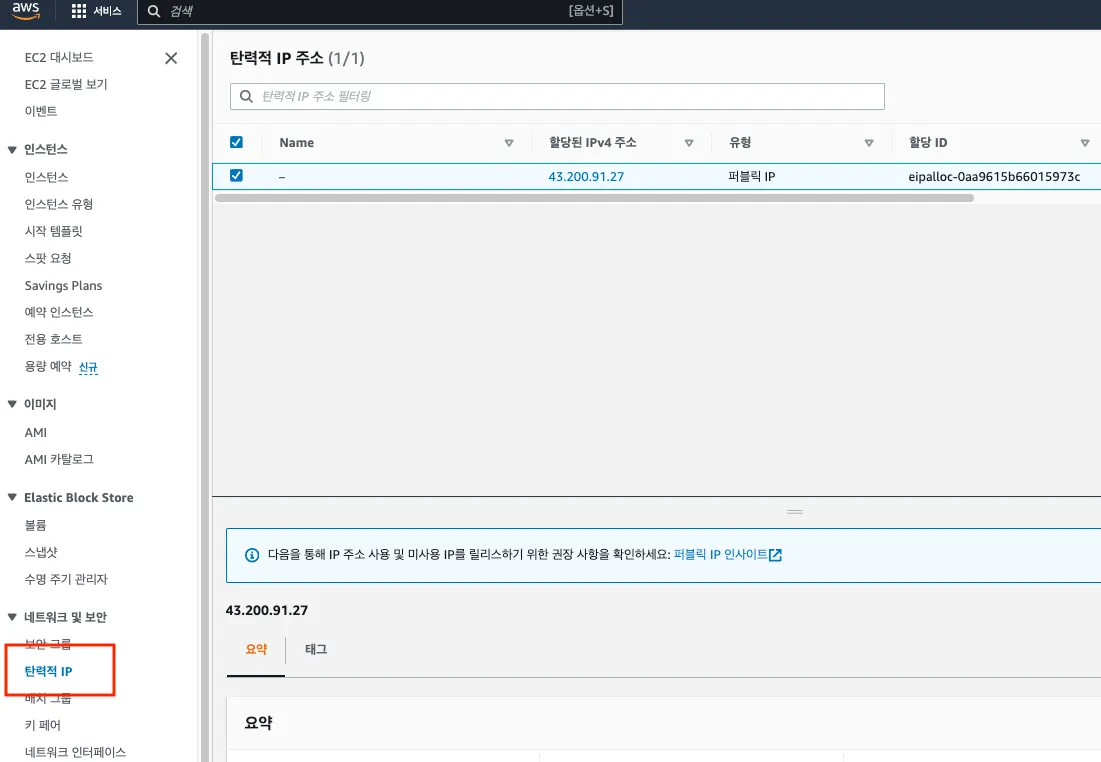
Task: Open 이벤트 in the sidebar
Action: 41,111
